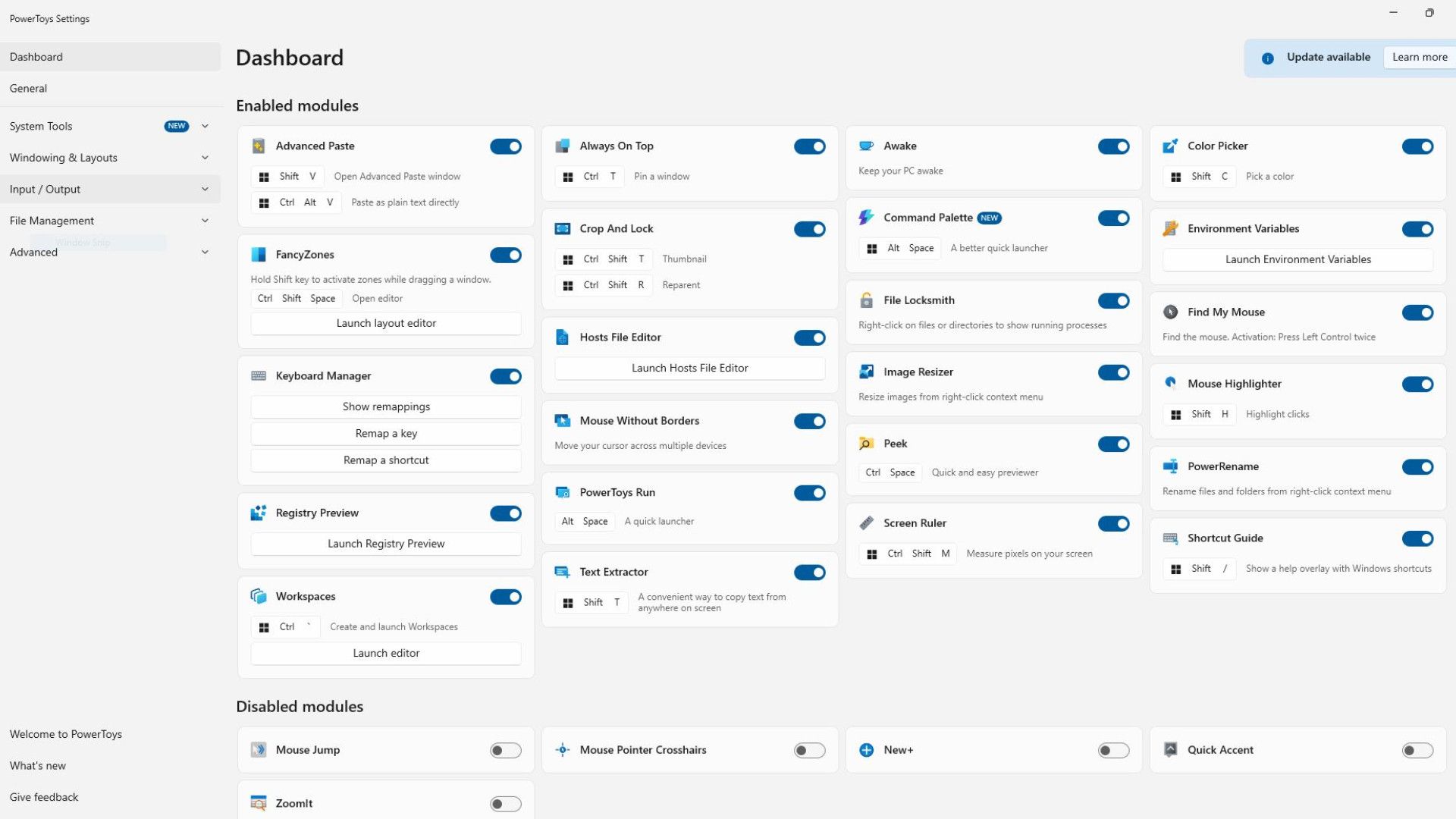Click Remap a key button
Image resolution: width=1456 pixels, height=819 pixels.
pyautogui.click(x=386, y=433)
